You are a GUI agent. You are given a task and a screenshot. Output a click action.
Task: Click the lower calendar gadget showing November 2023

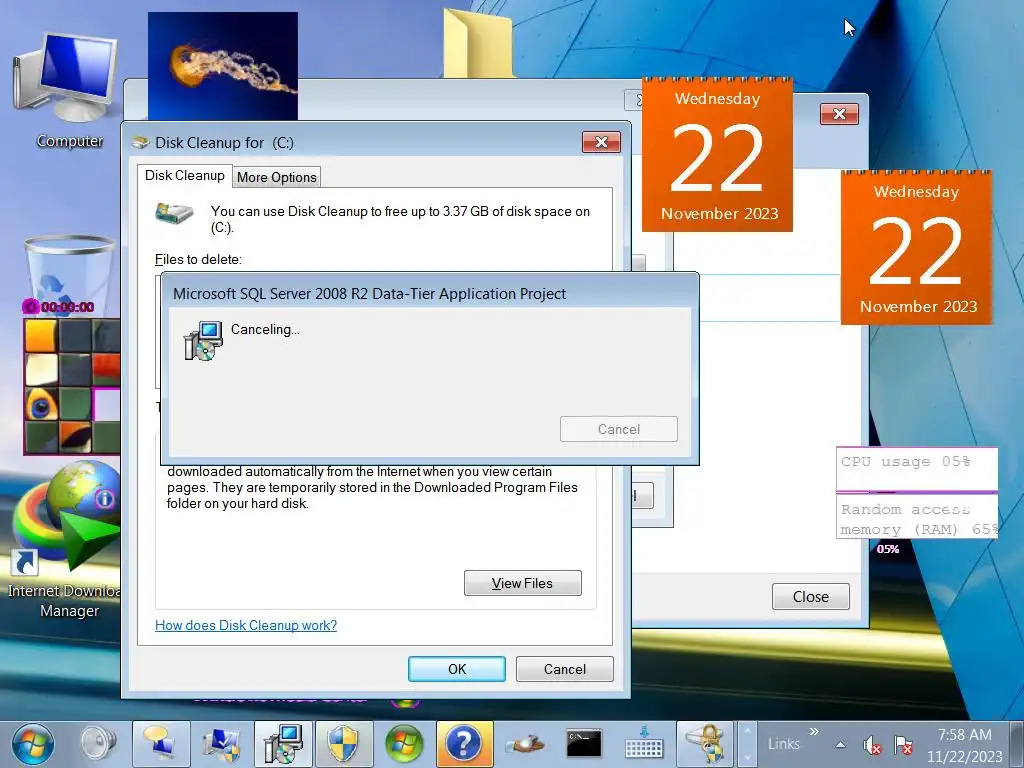(916, 248)
